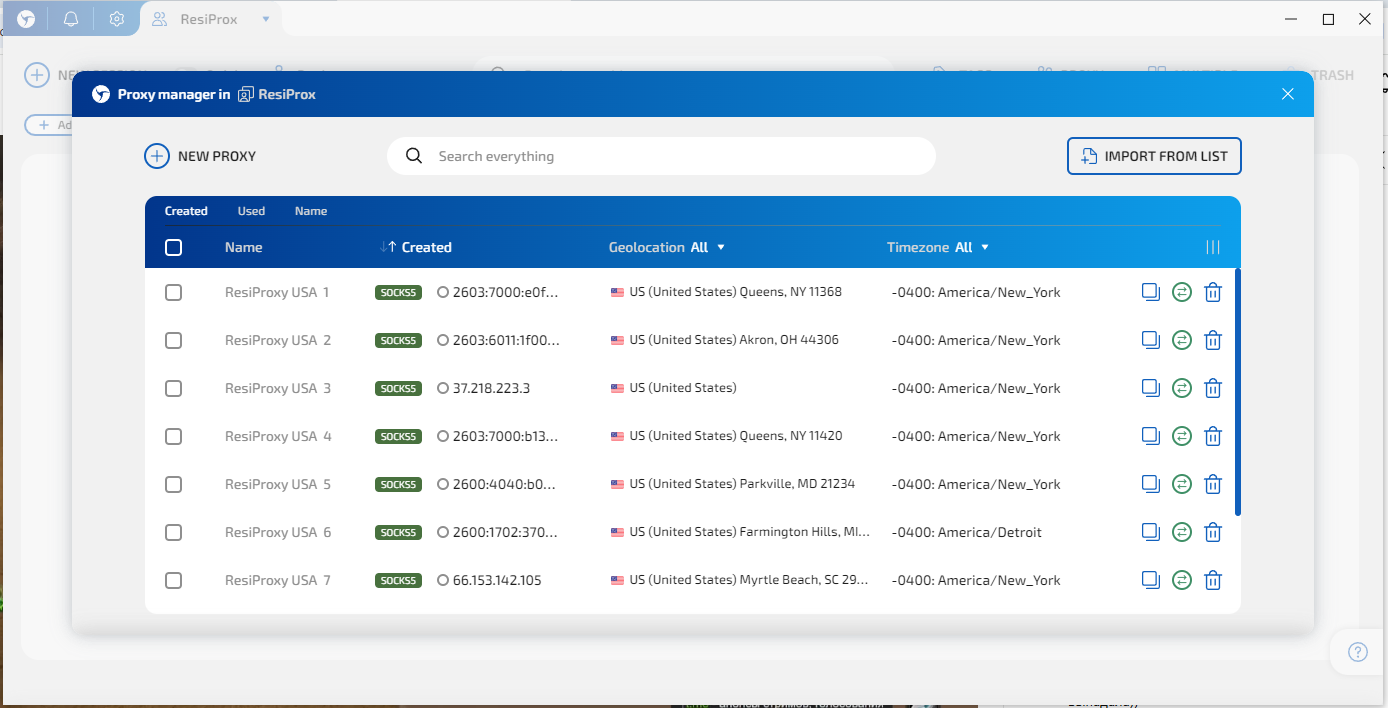Toggle the select-all checkbox in header
Viewport: 1388px width, 708px height.
[173, 247]
